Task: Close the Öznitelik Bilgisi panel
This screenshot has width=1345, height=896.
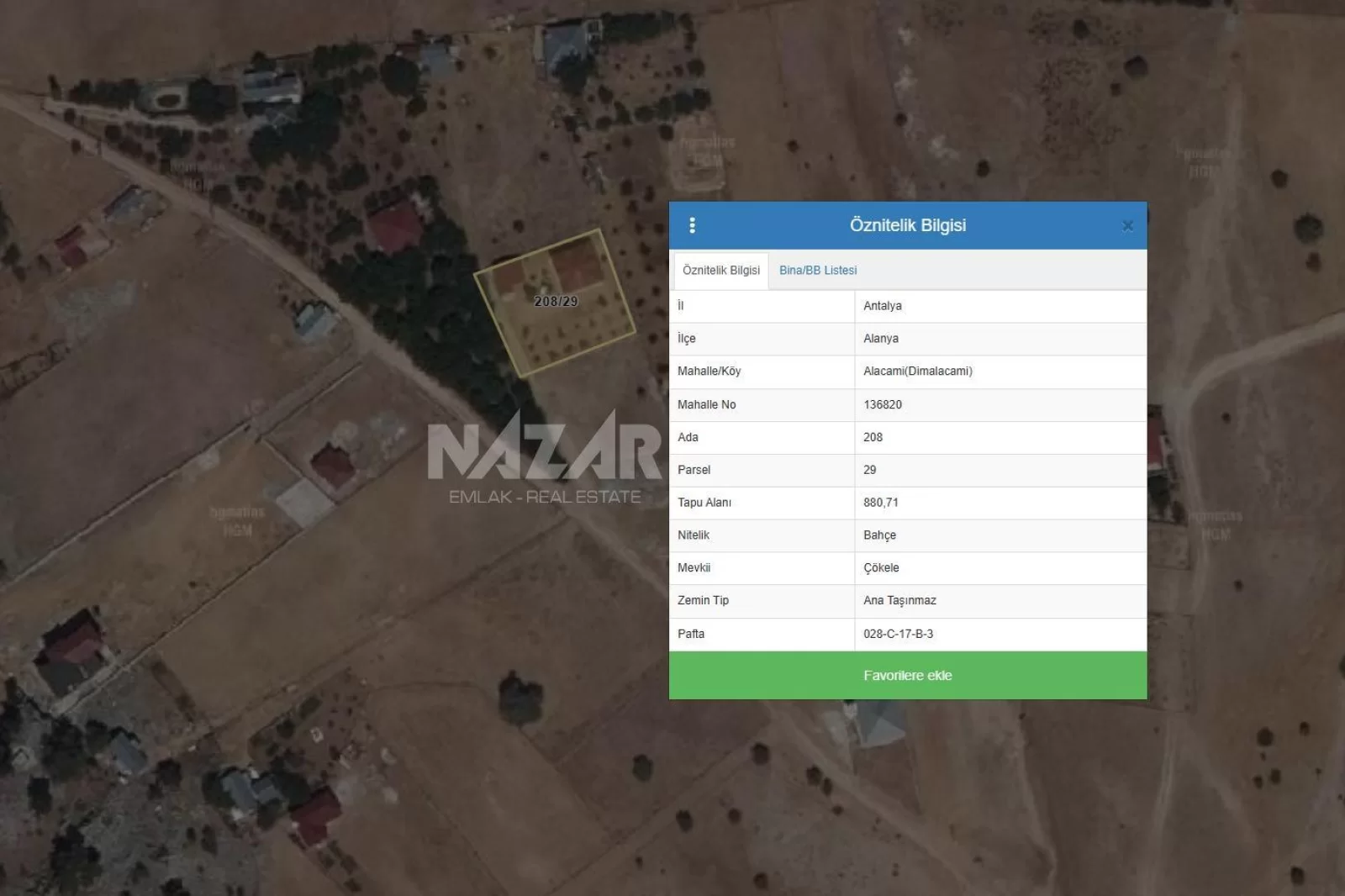Action: tap(1127, 225)
